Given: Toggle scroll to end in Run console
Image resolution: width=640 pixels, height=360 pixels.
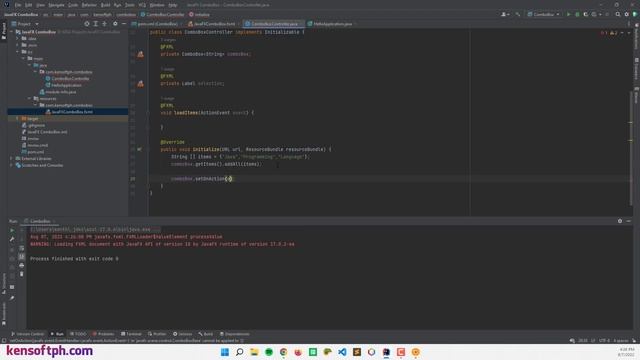Looking at the screenshot, I should click(22, 257).
